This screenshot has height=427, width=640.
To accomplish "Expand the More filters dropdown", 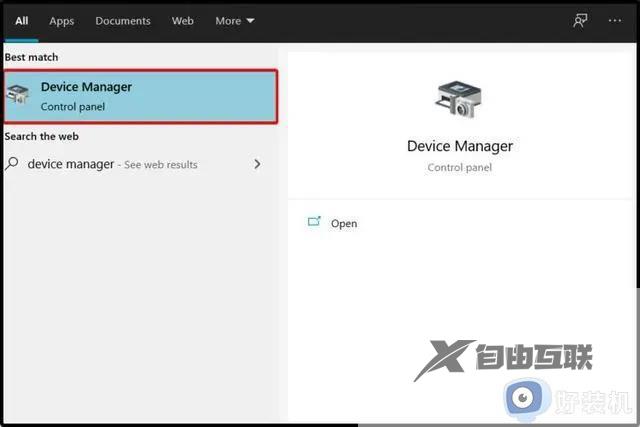I will 235,21.
